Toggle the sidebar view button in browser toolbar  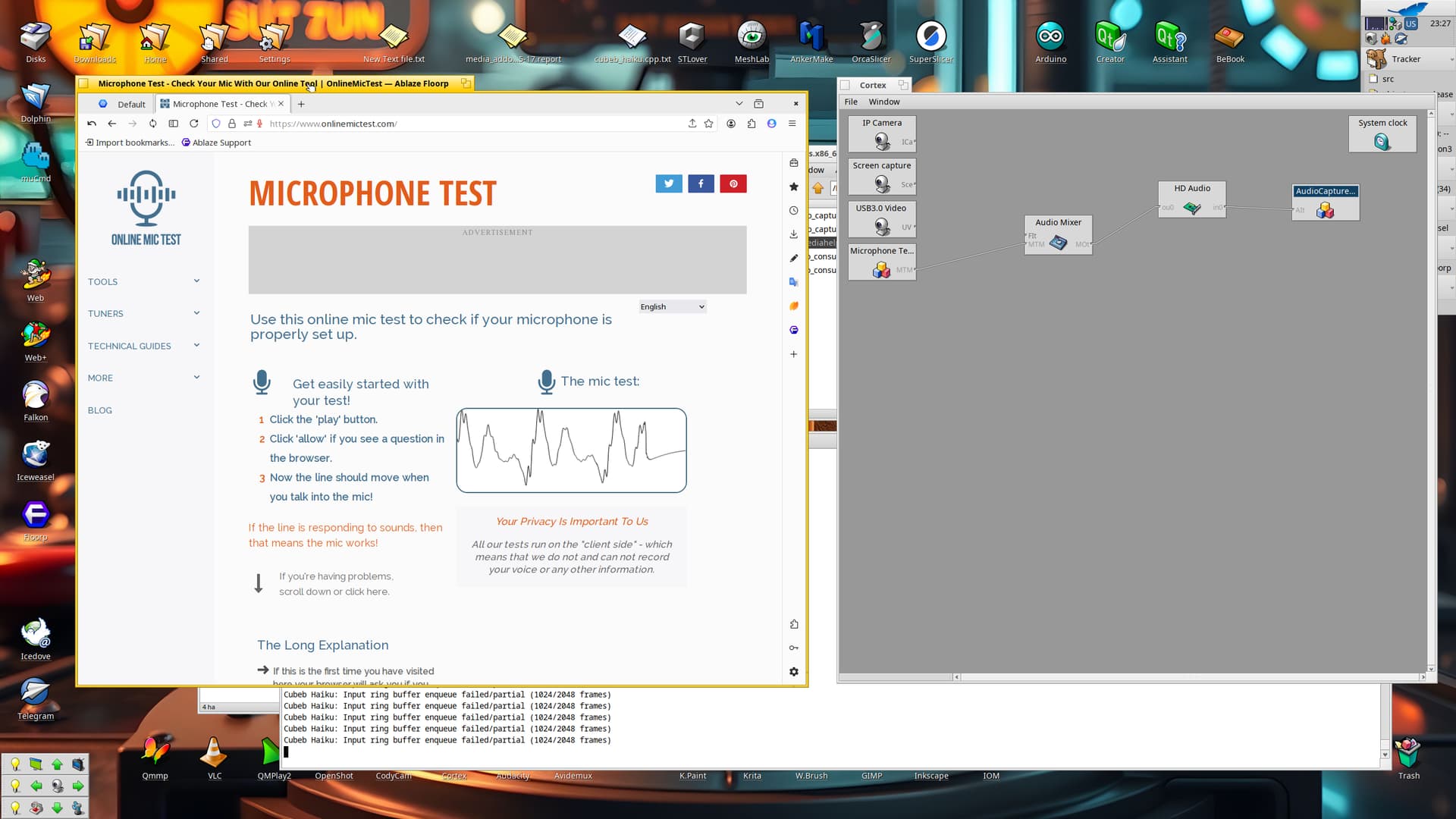(173, 124)
